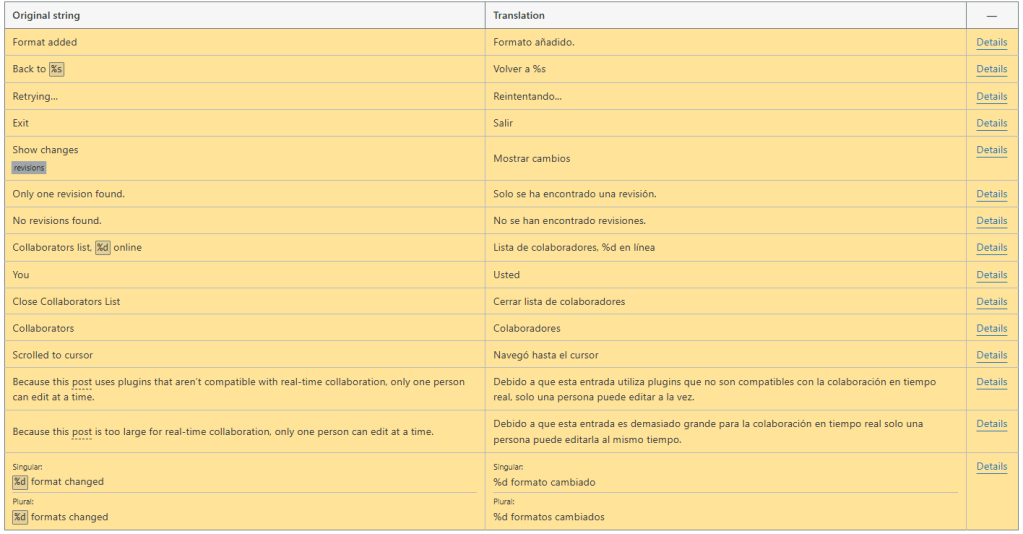1023x534 pixels.
Task: Open Details for "No revisions found."
Action: [991, 221]
